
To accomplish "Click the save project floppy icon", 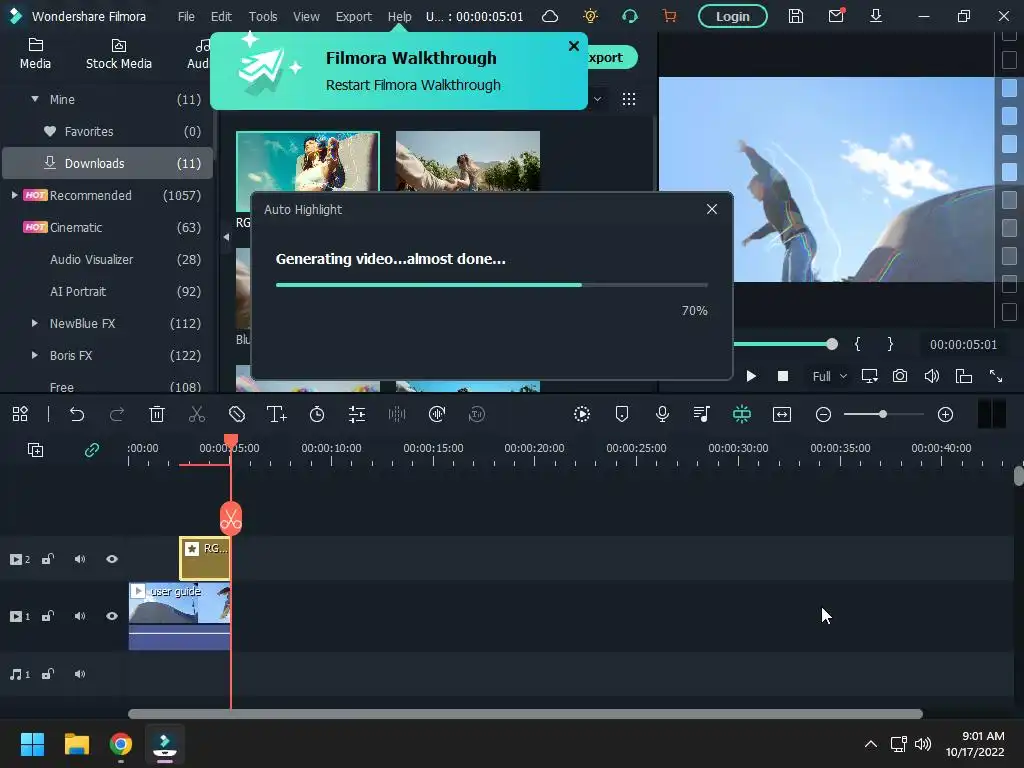I will 795,16.
